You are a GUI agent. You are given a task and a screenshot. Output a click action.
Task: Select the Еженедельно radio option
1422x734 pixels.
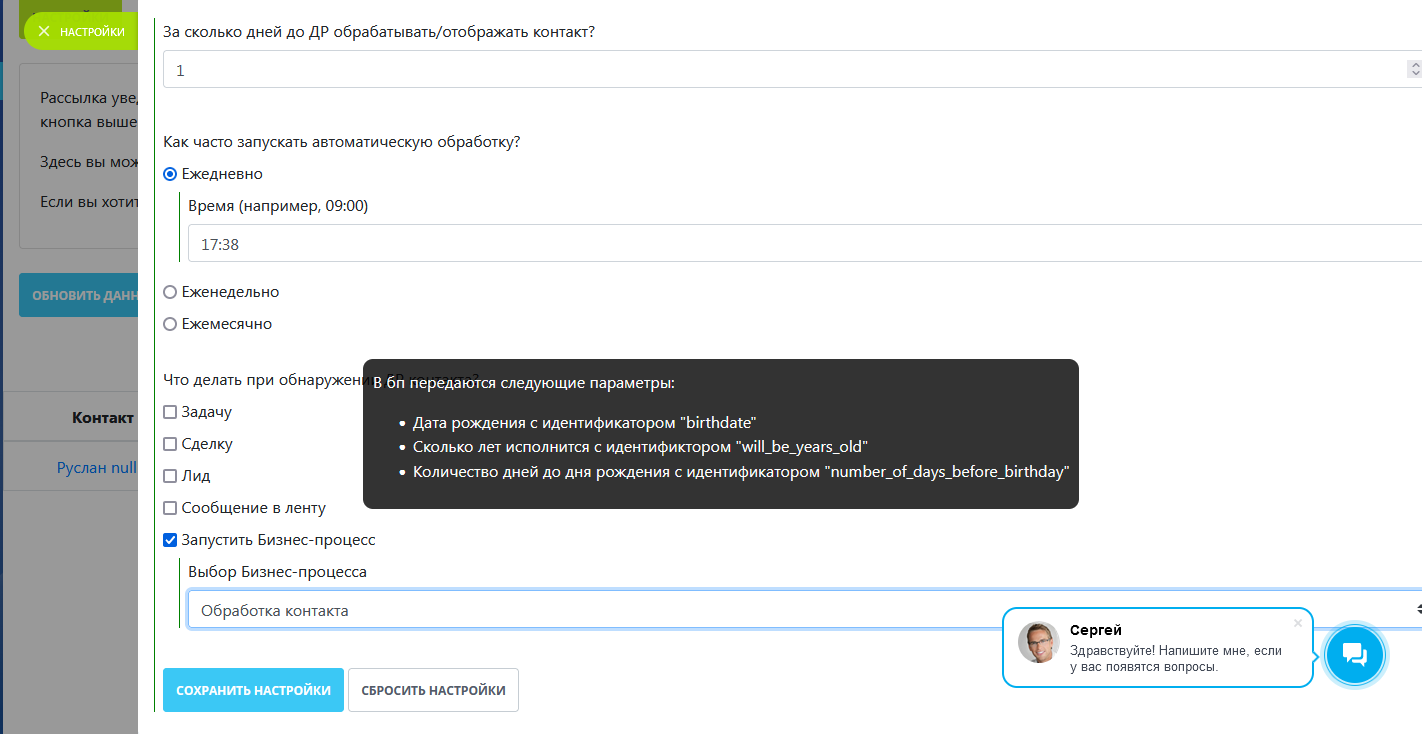[170, 292]
